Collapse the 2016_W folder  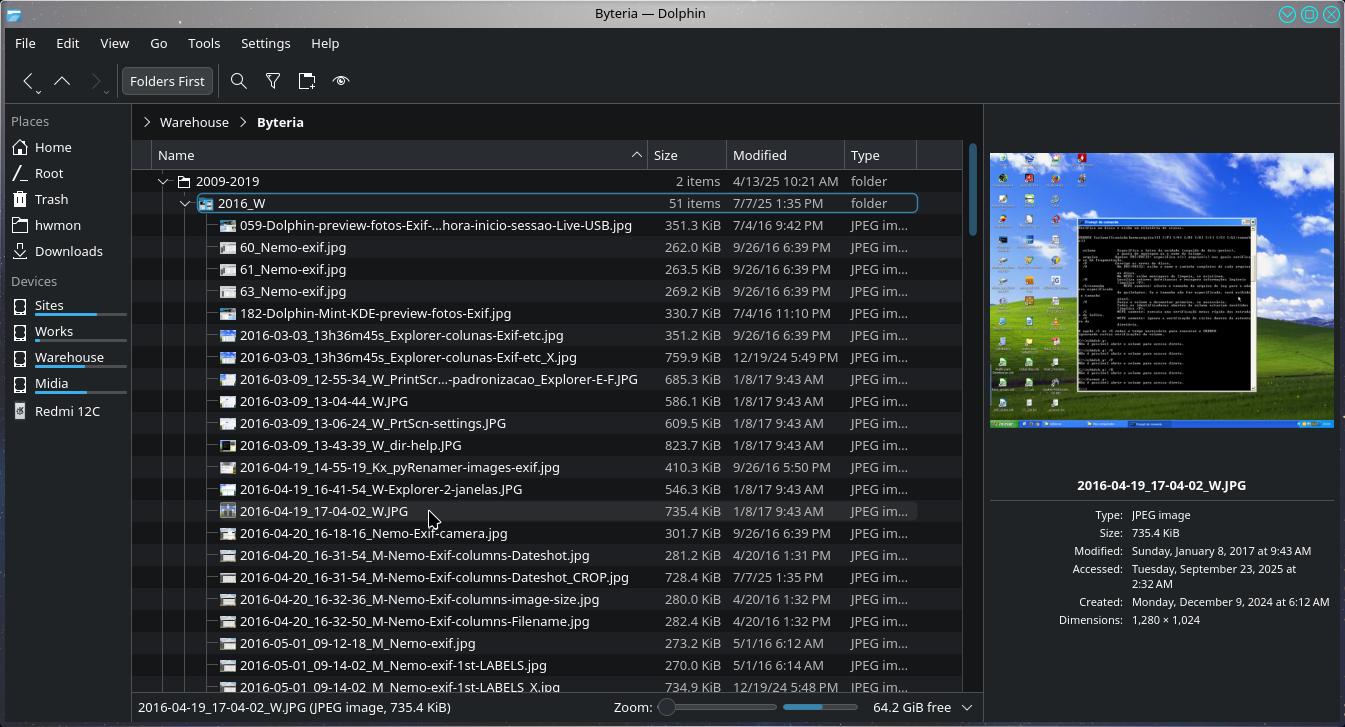(185, 204)
